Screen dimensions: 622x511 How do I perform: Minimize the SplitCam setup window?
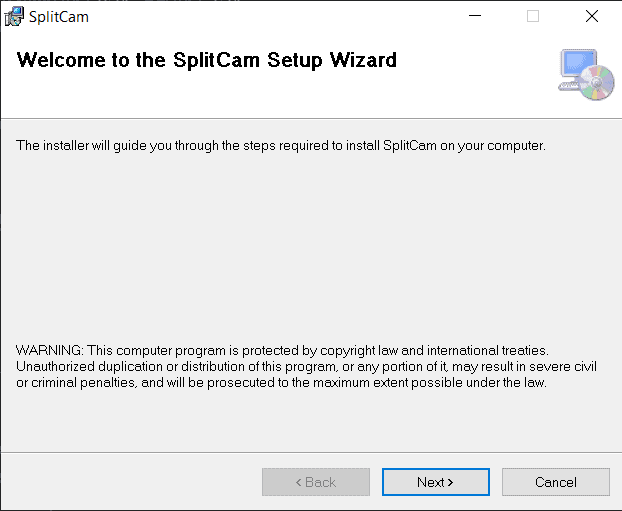pos(475,16)
